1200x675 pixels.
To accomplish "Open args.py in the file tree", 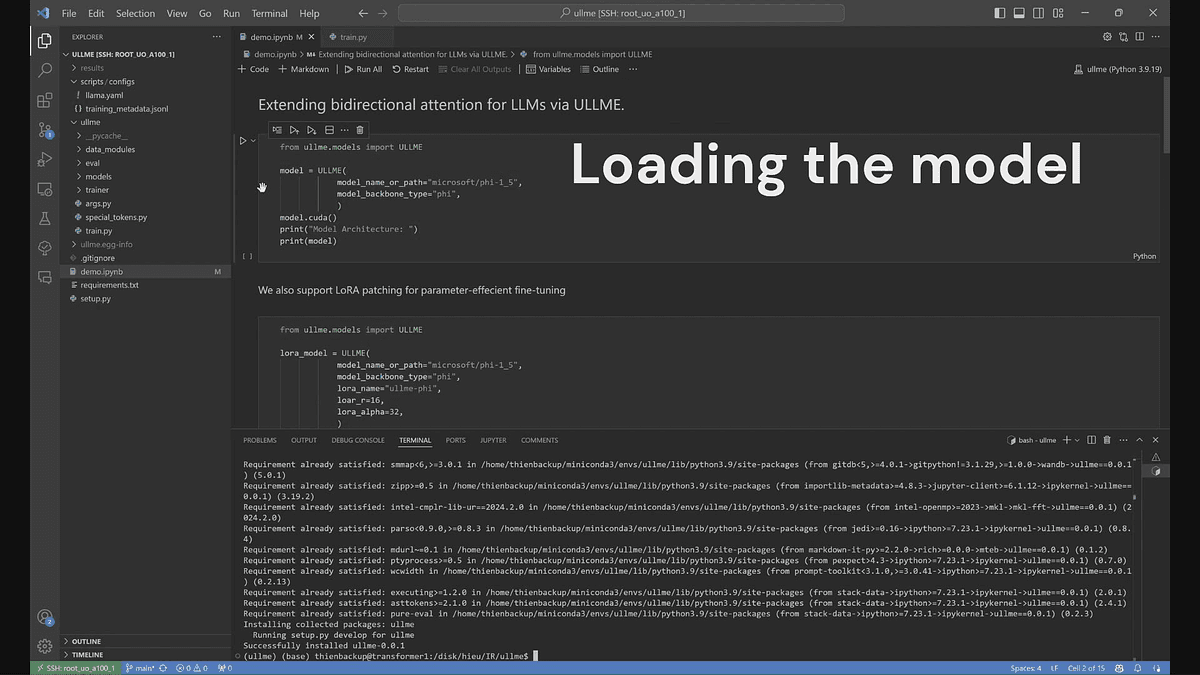I will point(98,203).
